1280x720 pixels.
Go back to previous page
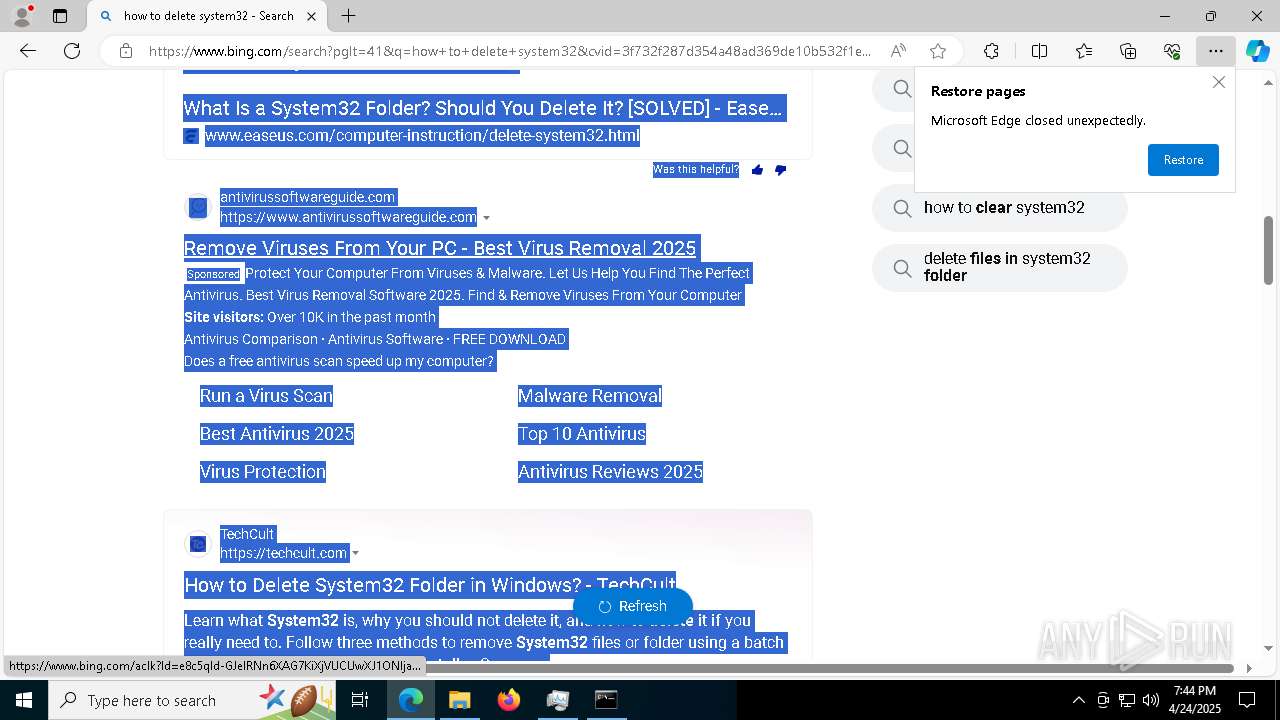pyautogui.click(x=28, y=51)
